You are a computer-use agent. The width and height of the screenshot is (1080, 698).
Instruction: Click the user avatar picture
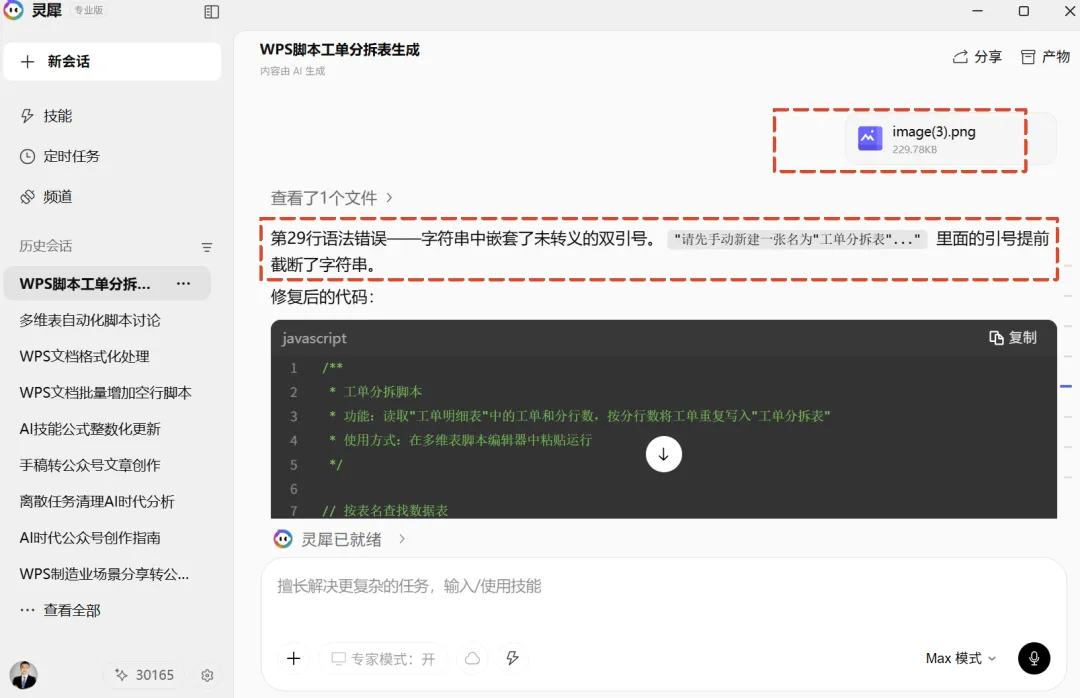tap(23, 675)
